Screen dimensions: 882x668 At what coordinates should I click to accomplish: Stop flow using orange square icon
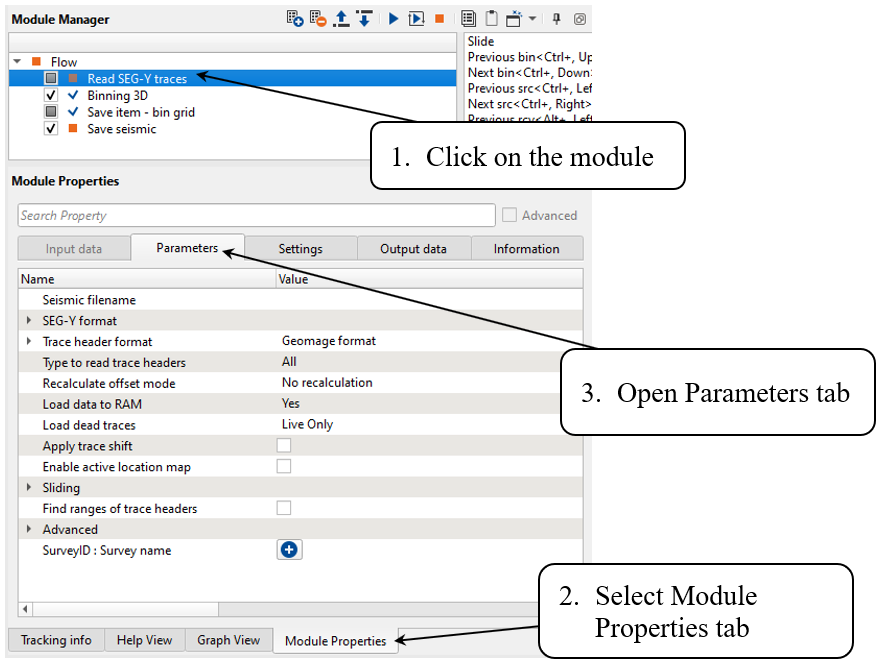coord(439,19)
